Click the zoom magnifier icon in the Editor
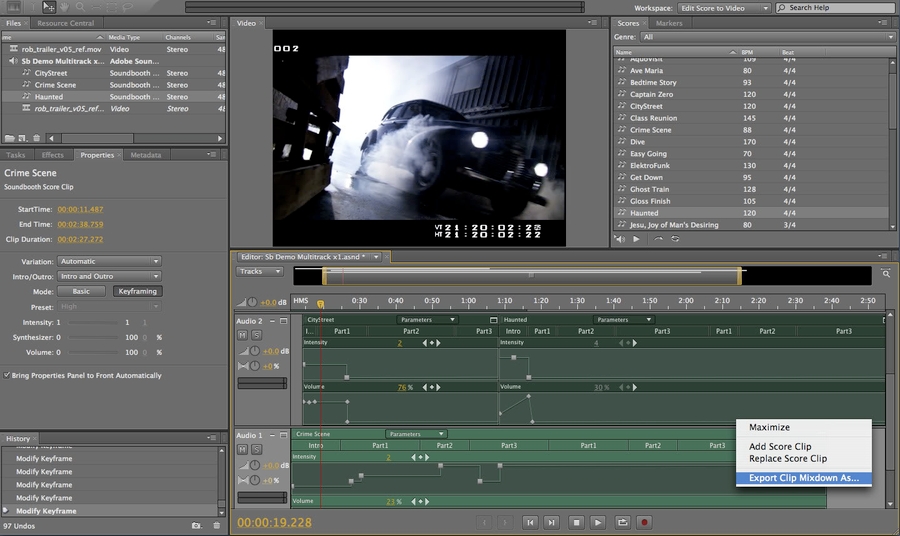The height and width of the screenshot is (536, 900). [886, 273]
